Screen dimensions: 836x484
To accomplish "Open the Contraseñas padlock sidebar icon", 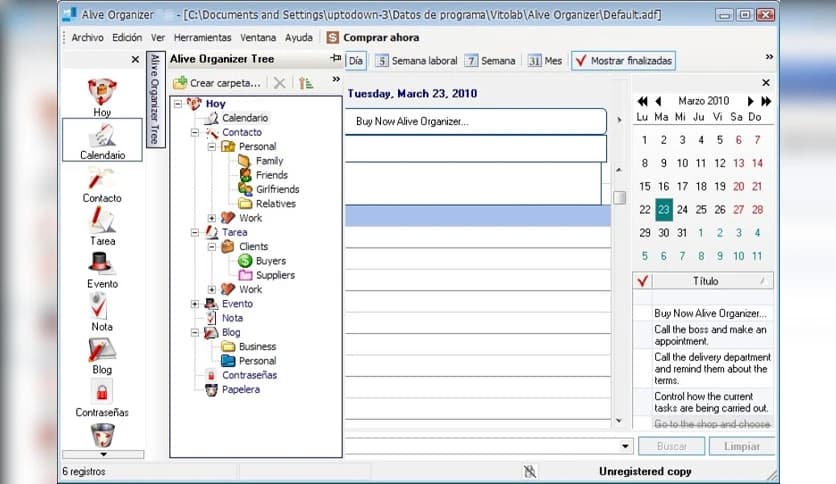I will pos(102,399).
